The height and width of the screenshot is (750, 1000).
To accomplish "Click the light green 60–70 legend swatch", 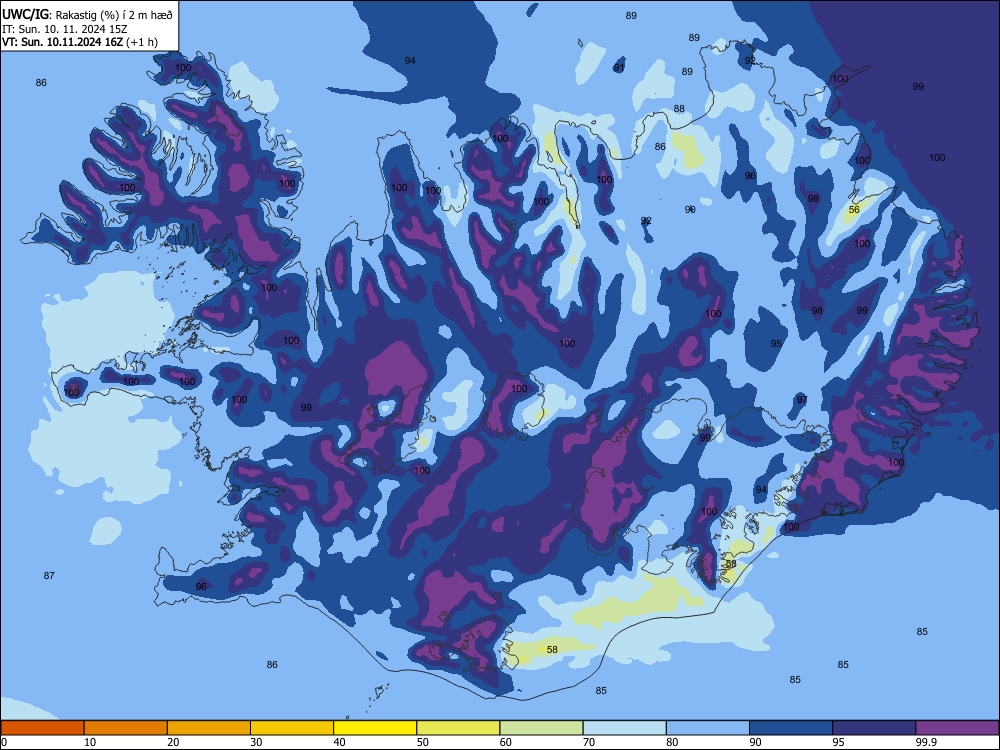I will tap(541, 728).
